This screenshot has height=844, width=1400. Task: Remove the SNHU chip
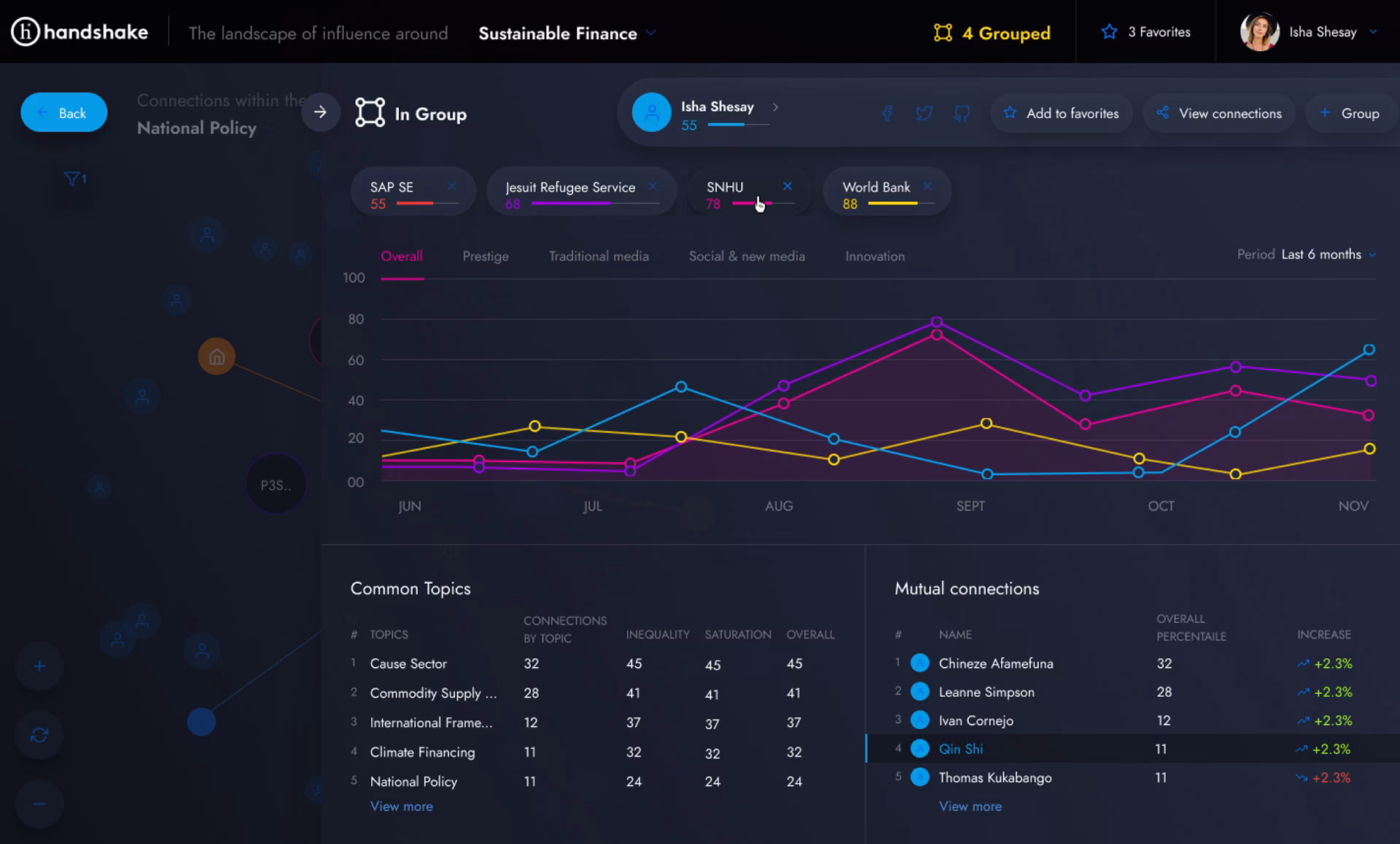(x=787, y=186)
